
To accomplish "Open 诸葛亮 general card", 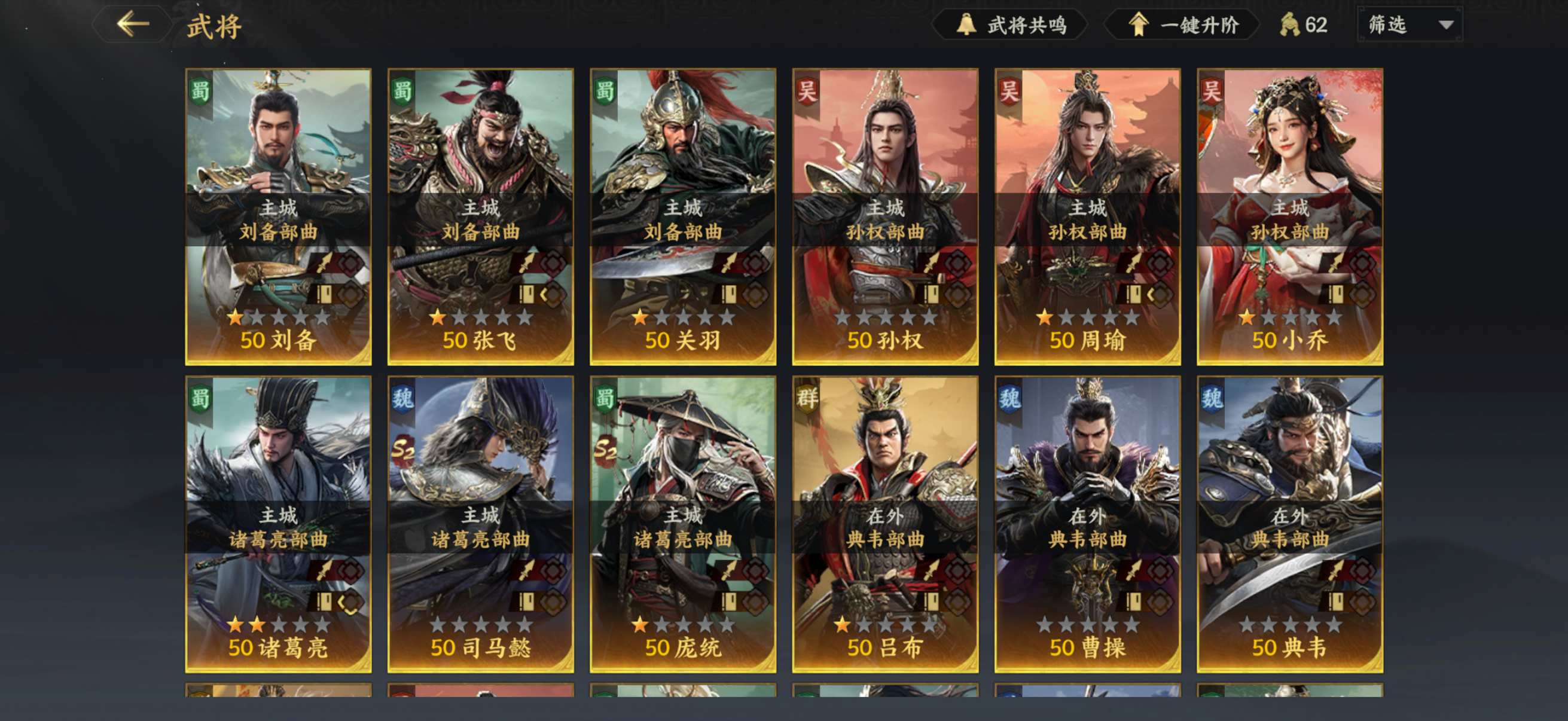I will pyautogui.click(x=278, y=524).
